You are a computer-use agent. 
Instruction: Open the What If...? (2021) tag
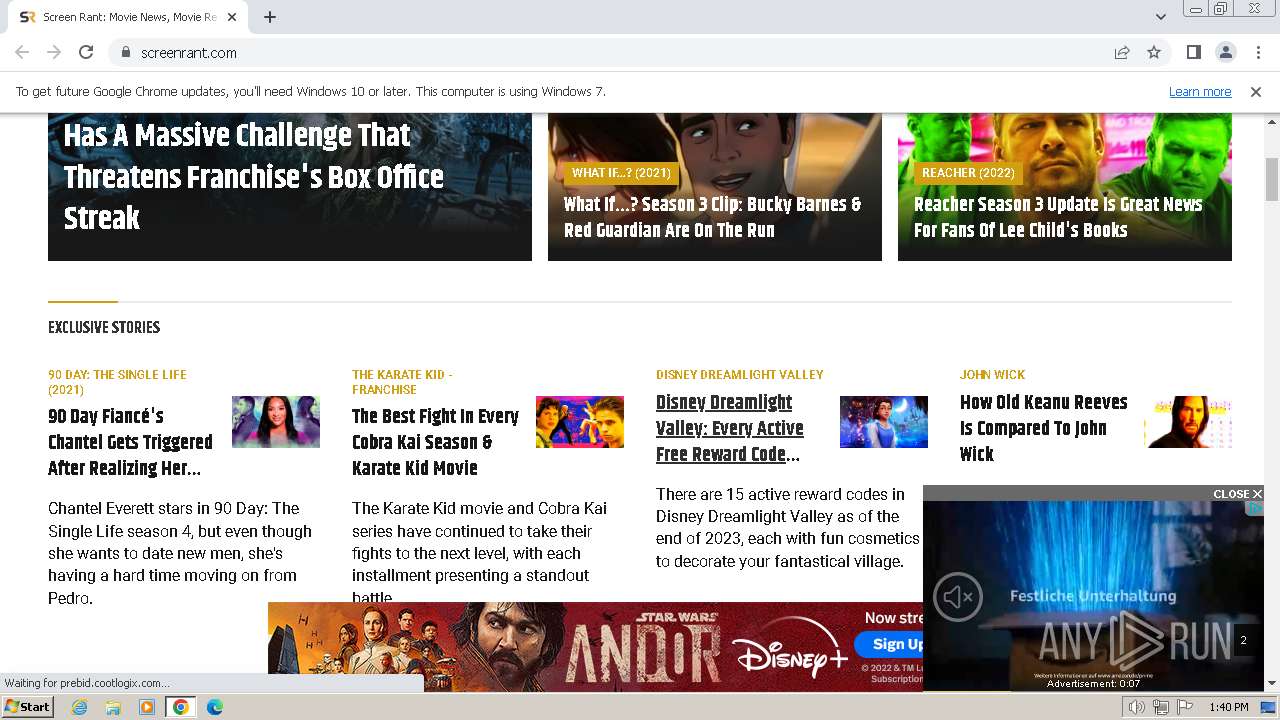tap(621, 173)
